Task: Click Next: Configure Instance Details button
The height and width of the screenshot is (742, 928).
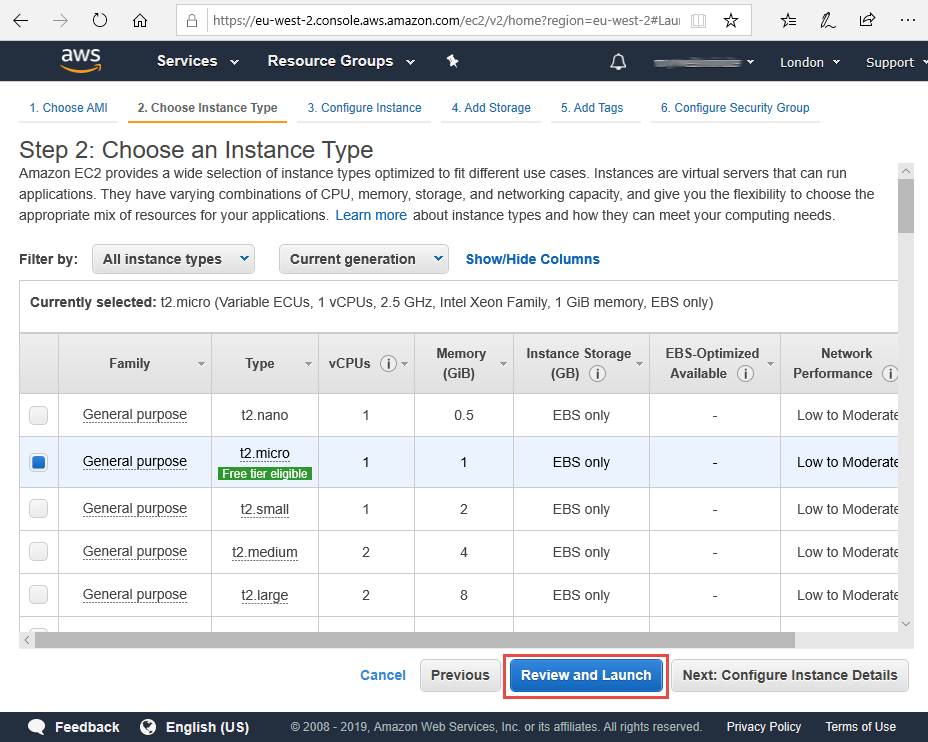Action: [790, 675]
